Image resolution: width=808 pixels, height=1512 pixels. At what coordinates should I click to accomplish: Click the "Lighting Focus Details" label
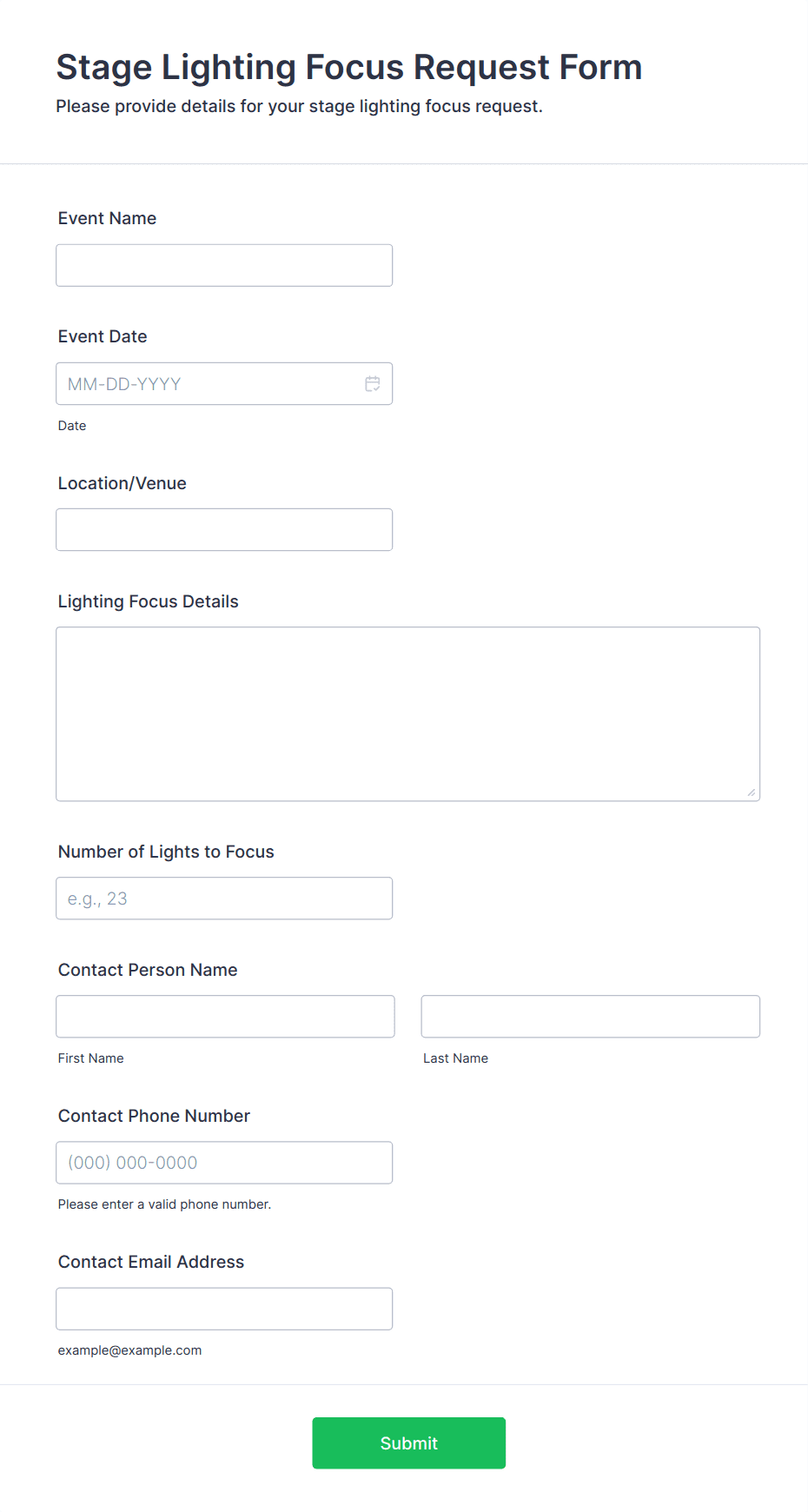click(x=148, y=601)
